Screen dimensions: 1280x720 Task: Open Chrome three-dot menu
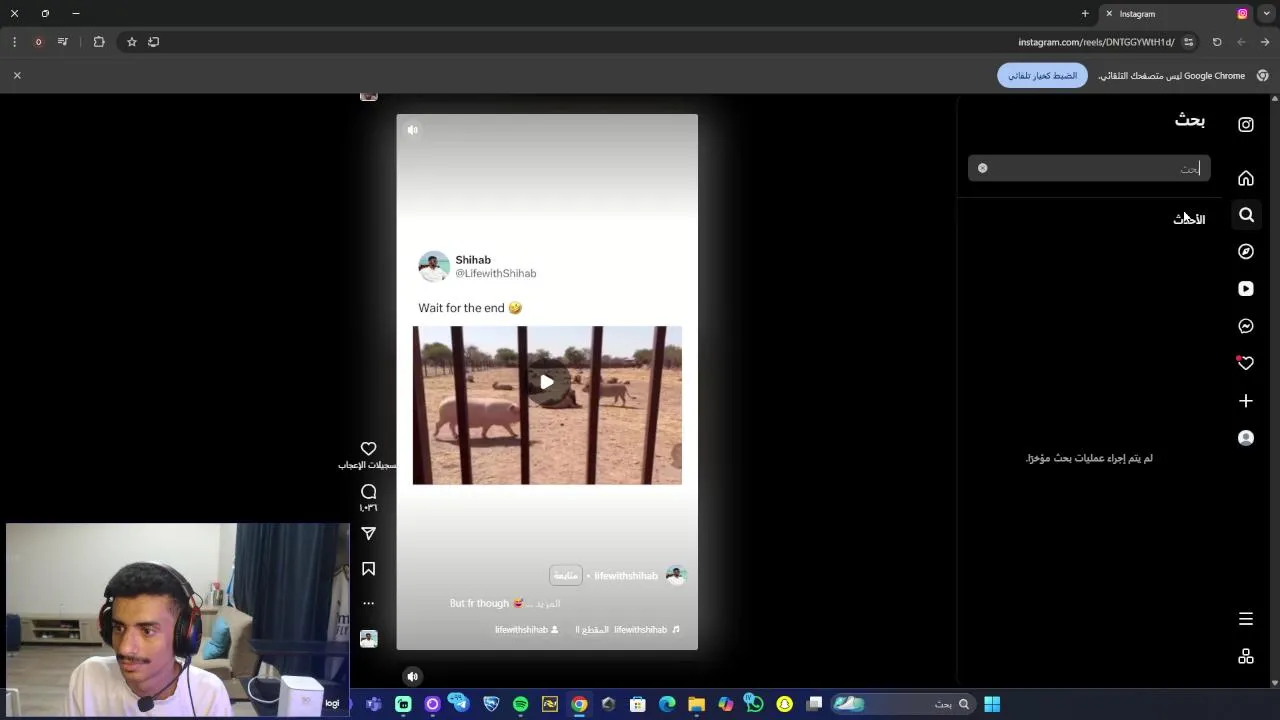14,42
